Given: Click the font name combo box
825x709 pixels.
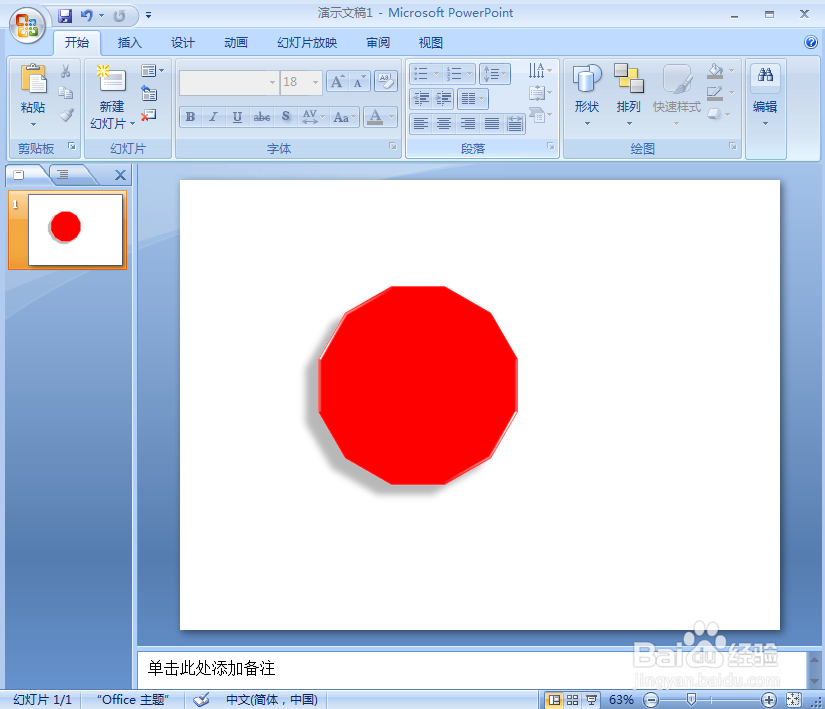Looking at the screenshot, I should pyautogui.click(x=228, y=83).
